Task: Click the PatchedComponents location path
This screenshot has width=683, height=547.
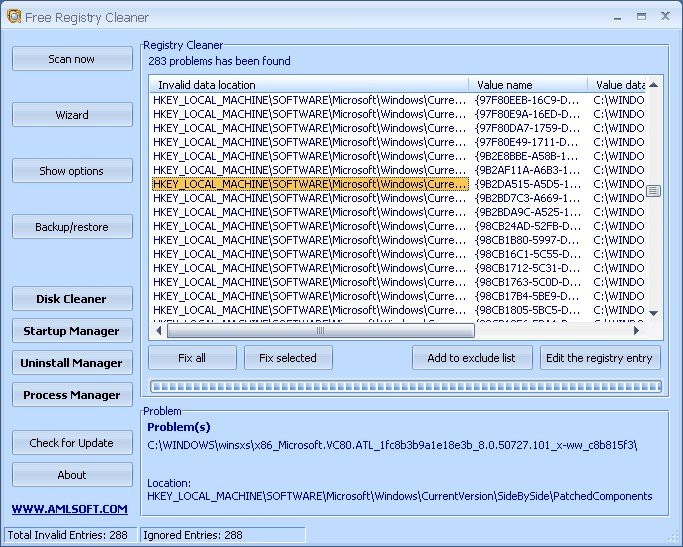Action: coord(399,496)
